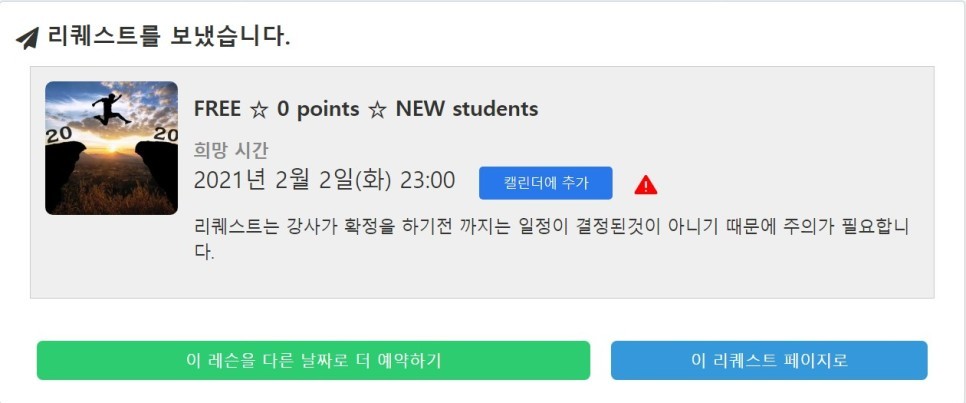Click the red warning triangle icon
The height and width of the screenshot is (403, 966).
point(646,184)
